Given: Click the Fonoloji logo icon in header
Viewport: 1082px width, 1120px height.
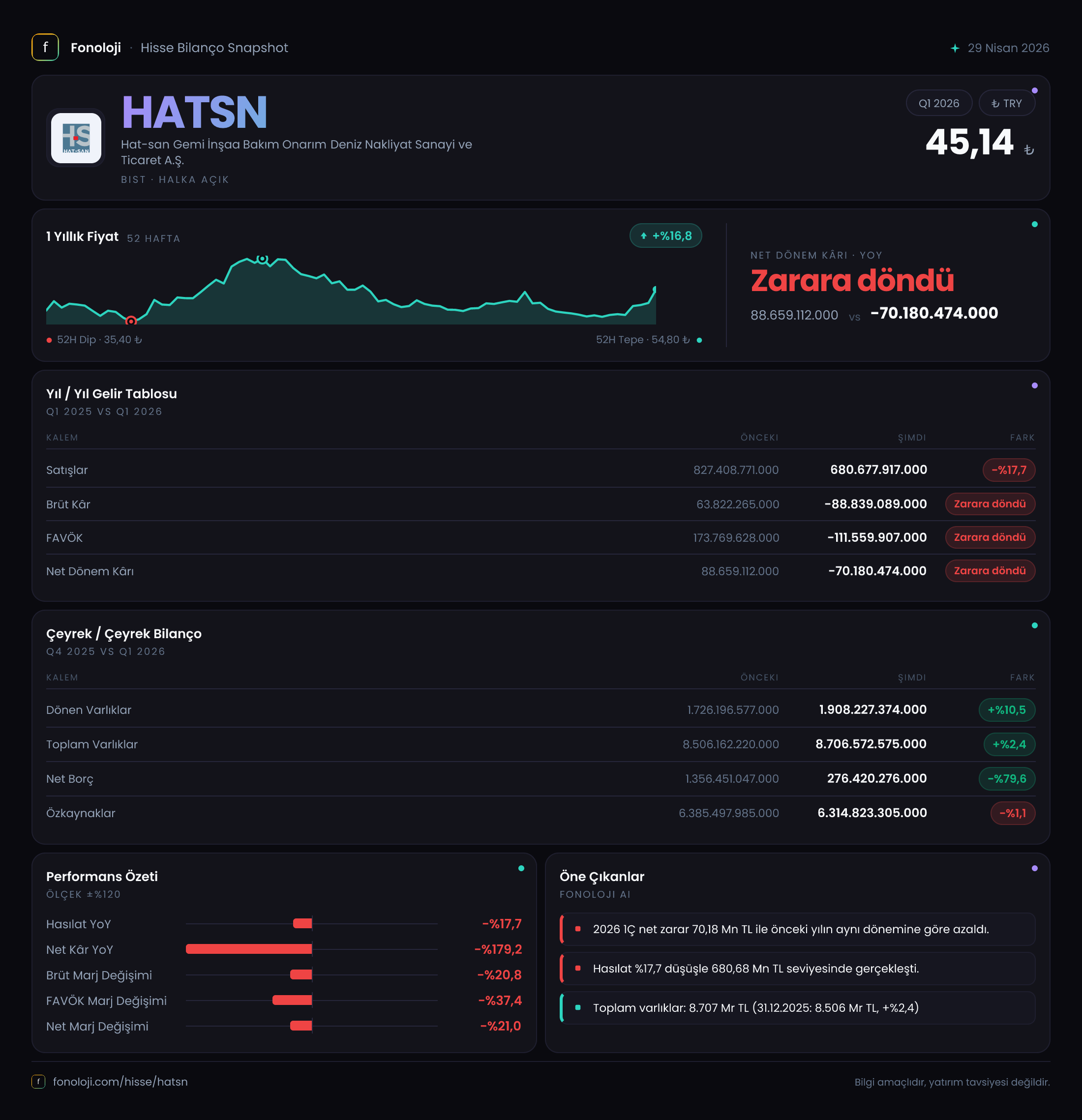Looking at the screenshot, I should [45, 47].
